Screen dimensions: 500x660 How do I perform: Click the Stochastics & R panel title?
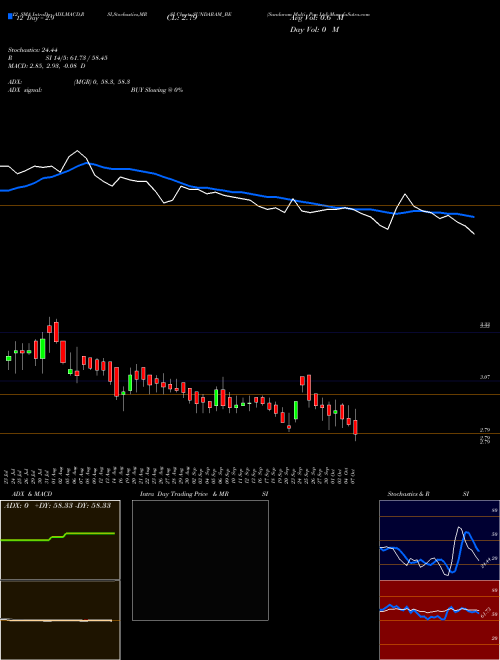409,494
